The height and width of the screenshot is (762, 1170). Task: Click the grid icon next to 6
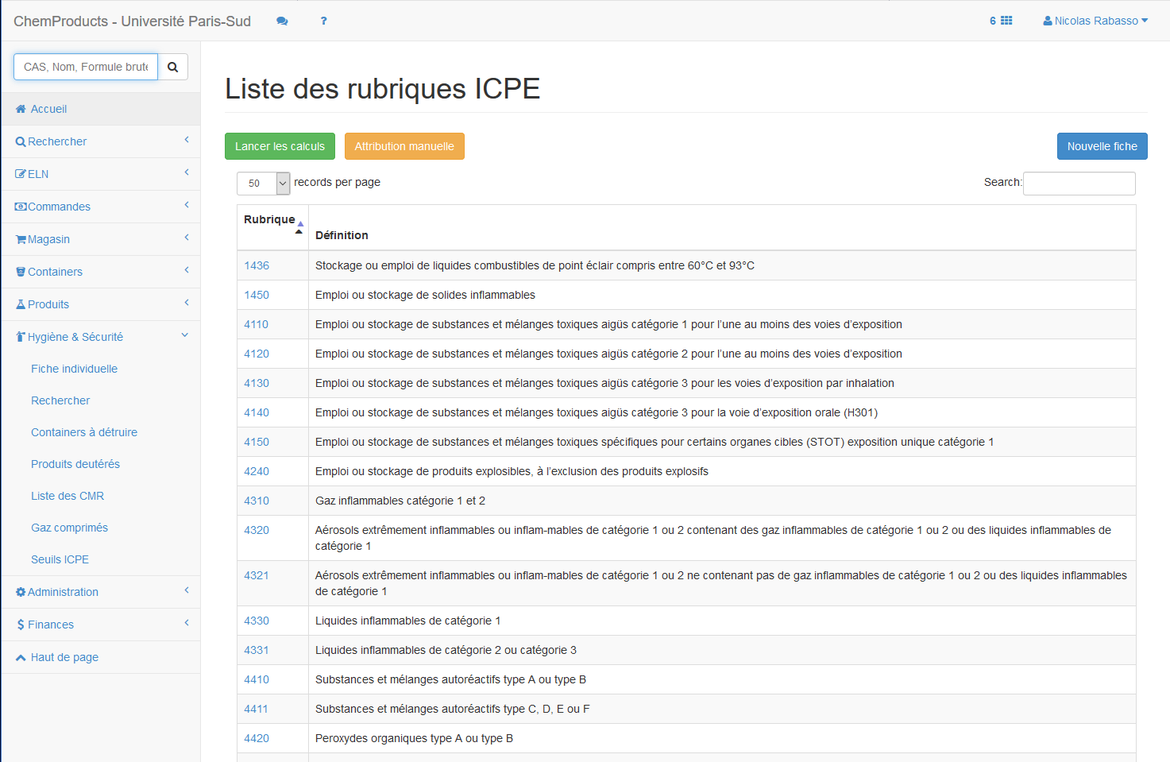[x=1007, y=21]
